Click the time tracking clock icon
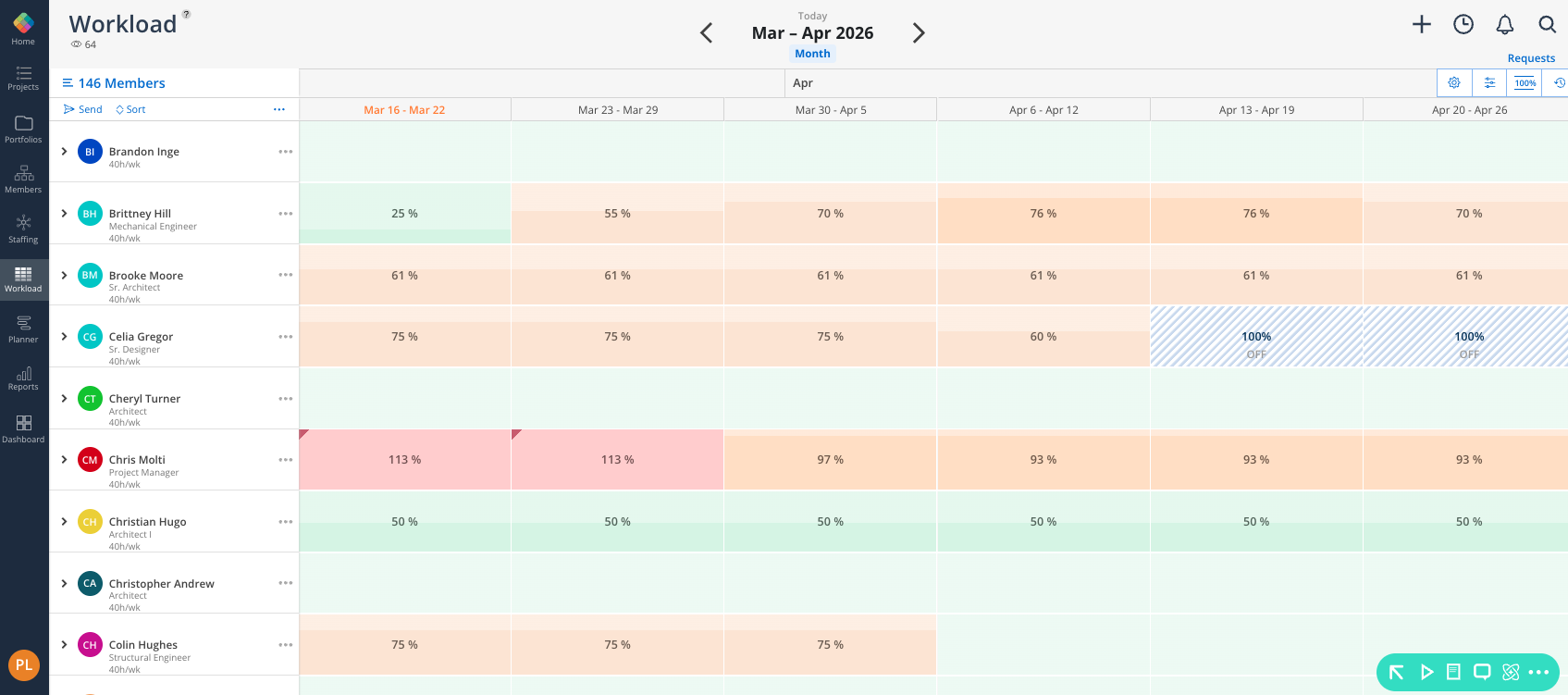Image resolution: width=1568 pixels, height=695 pixels. (x=1463, y=25)
